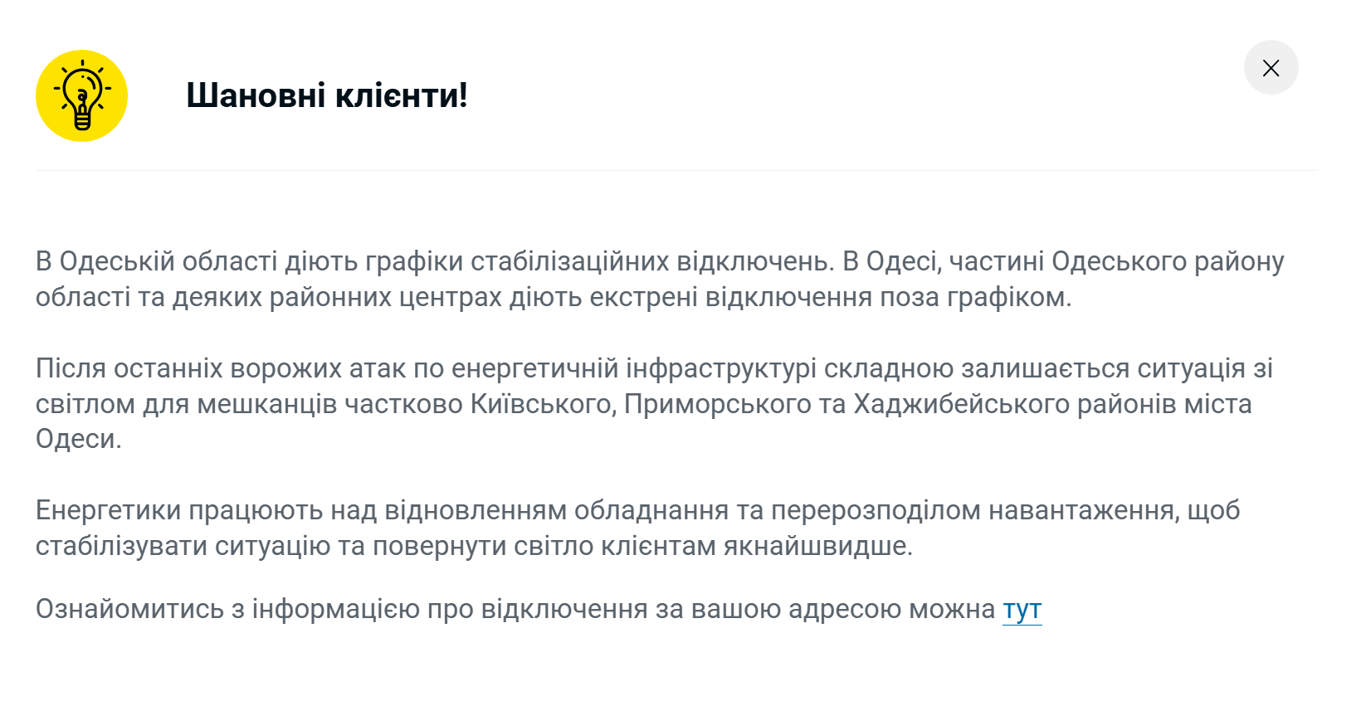Click the yellow lightbulb icon

81,96
